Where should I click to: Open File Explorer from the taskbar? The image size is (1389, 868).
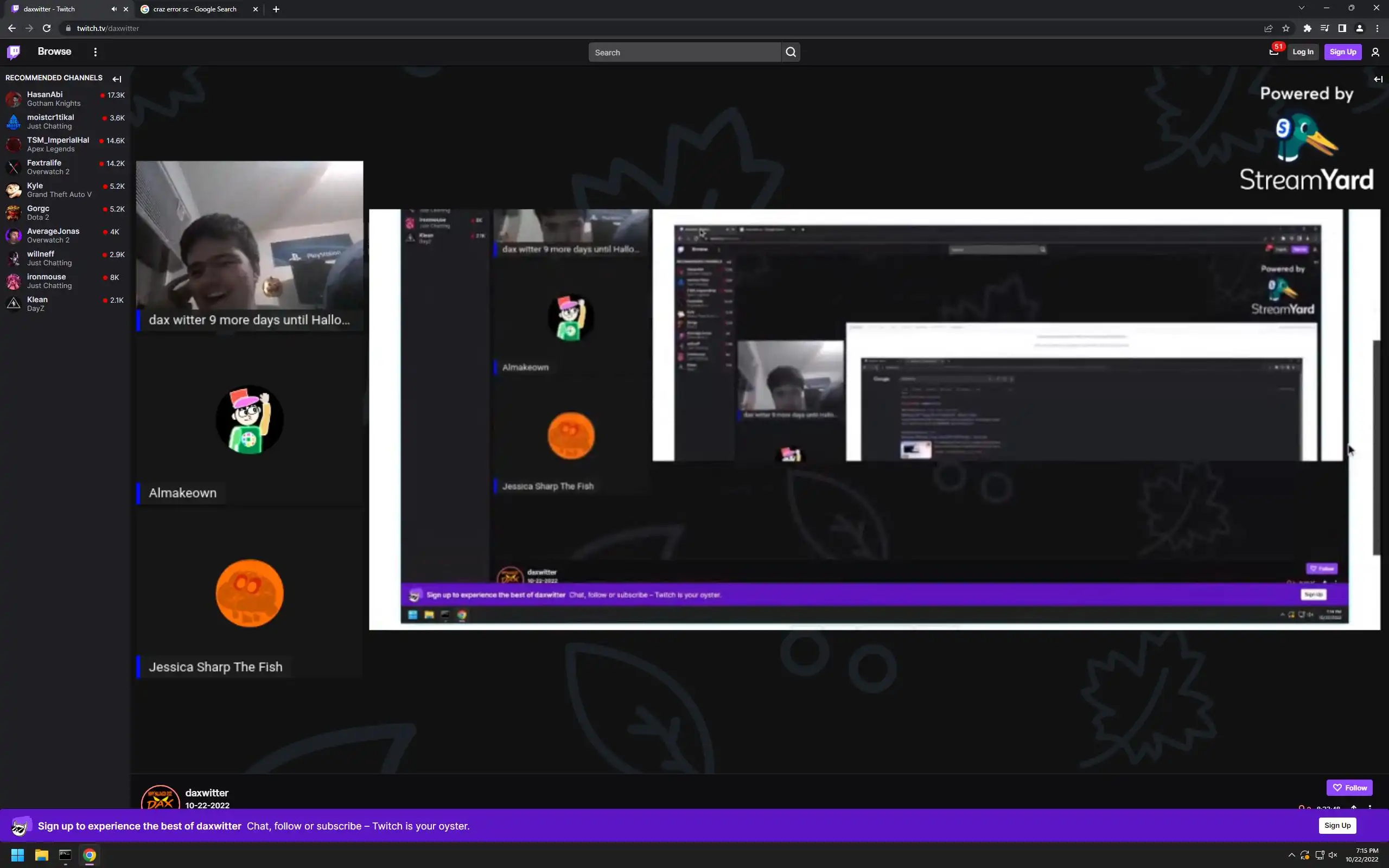[x=41, y=856]
